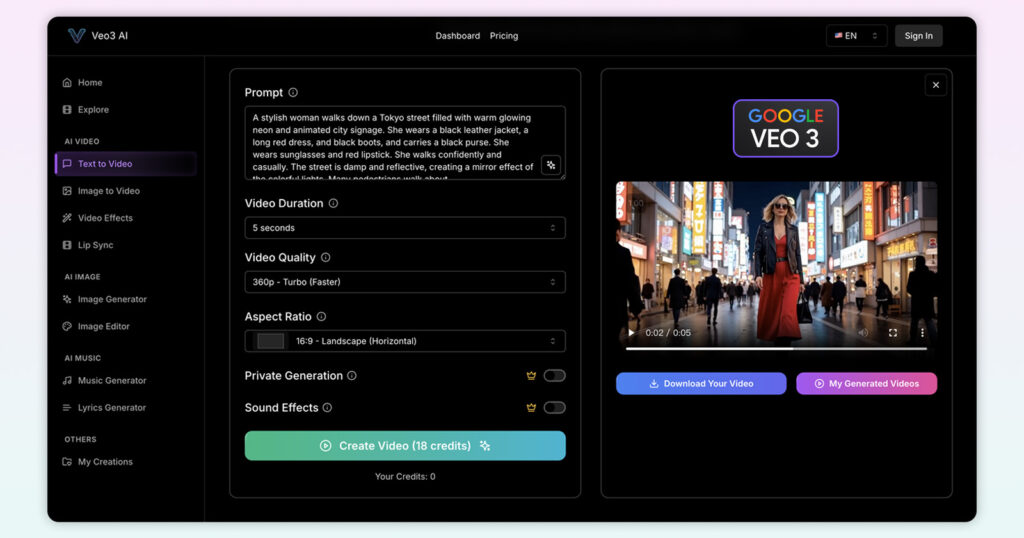This screenshot has width=1024, height=538.
Task: Click the AI MUSIC section heading
Action: point(82,358)
